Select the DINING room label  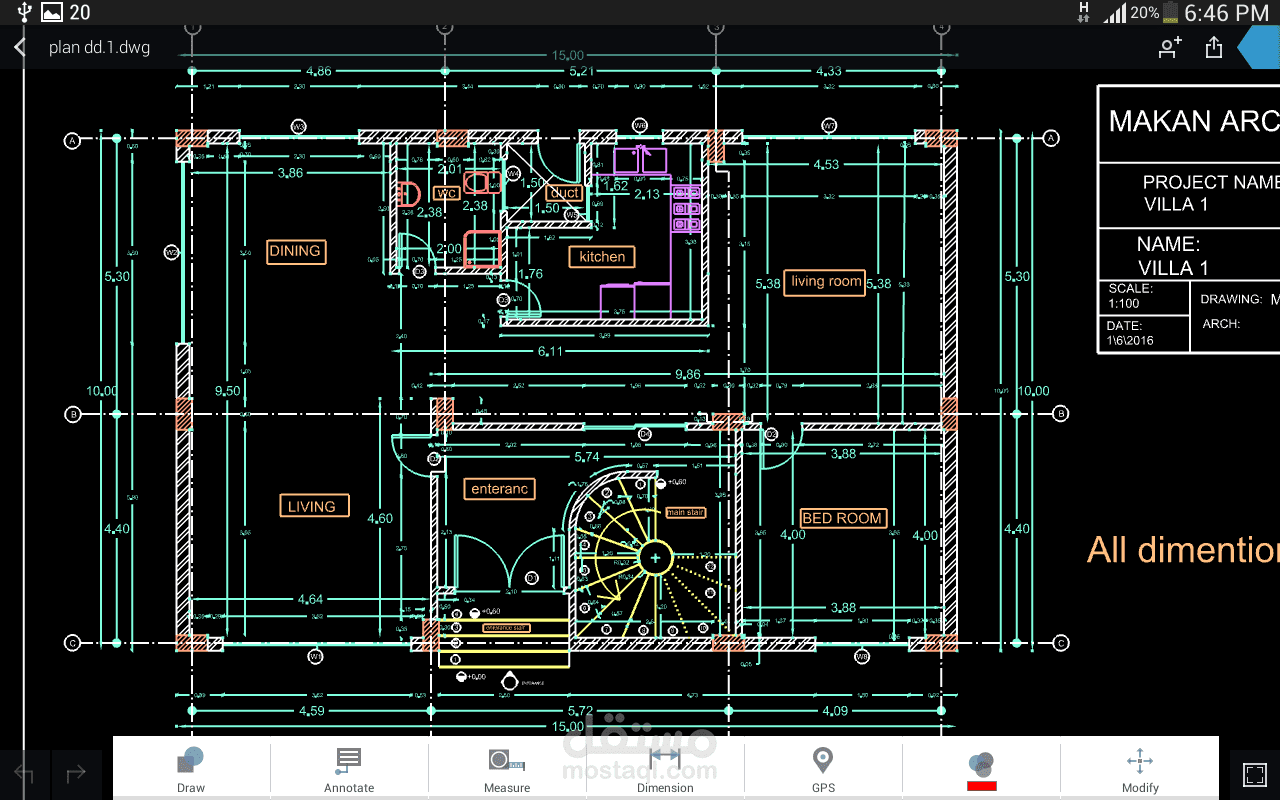coord(295,251)
